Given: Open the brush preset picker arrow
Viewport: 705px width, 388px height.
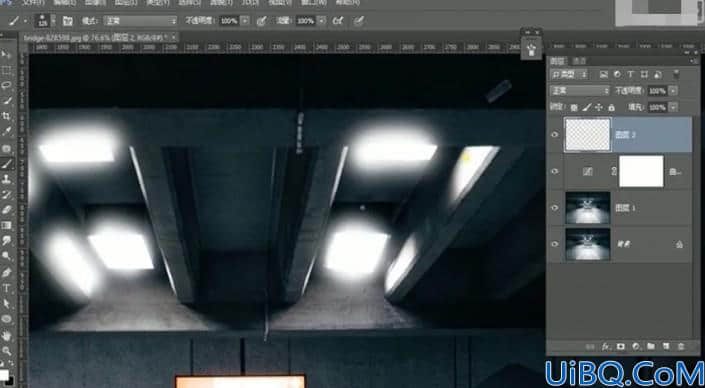Looking at the screenshot, I should (x=54, y=21).
